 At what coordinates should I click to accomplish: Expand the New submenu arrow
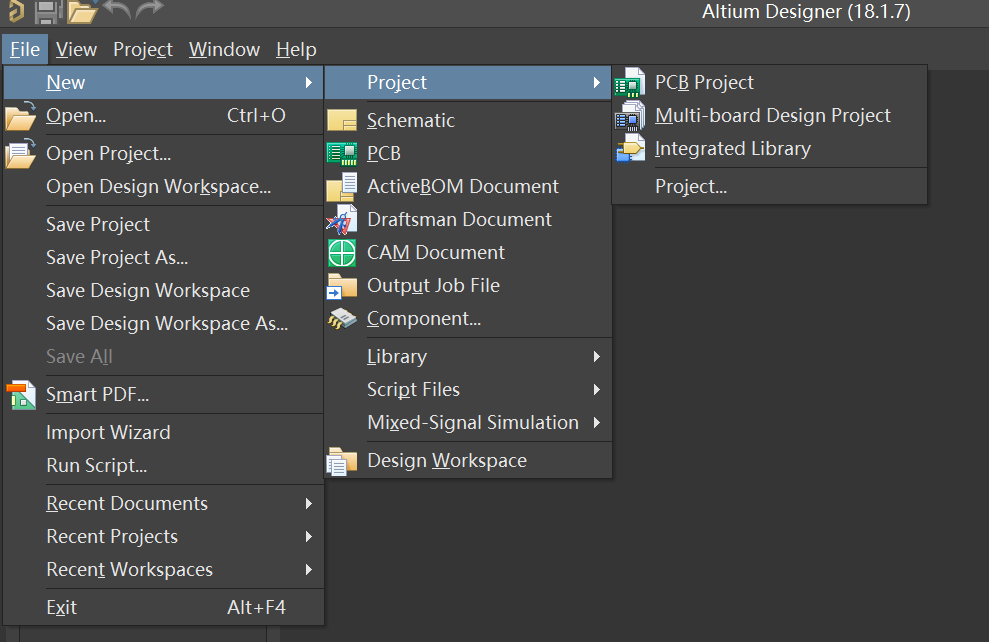308,83
